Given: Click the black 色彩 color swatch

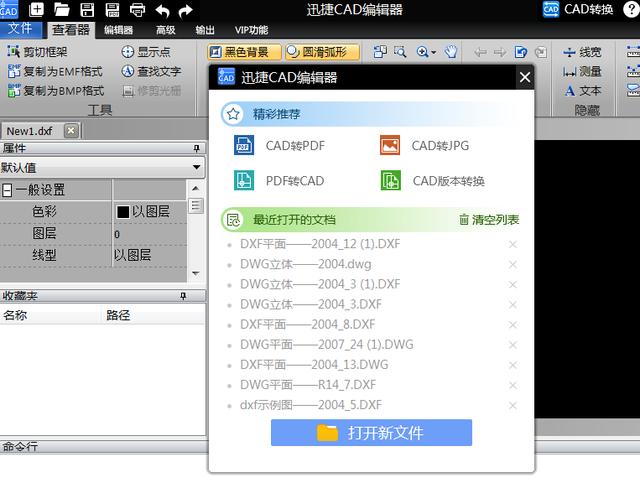Looking at the screenshot, I should 123,212.
